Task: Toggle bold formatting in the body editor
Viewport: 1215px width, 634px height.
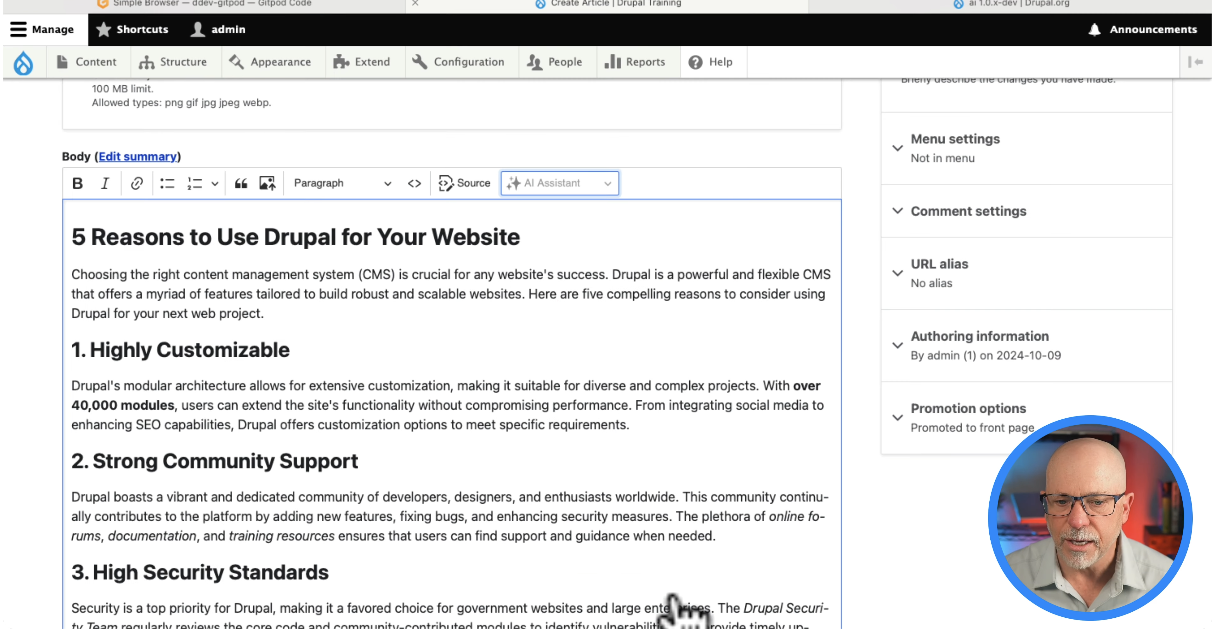Action: pos(78,183)
